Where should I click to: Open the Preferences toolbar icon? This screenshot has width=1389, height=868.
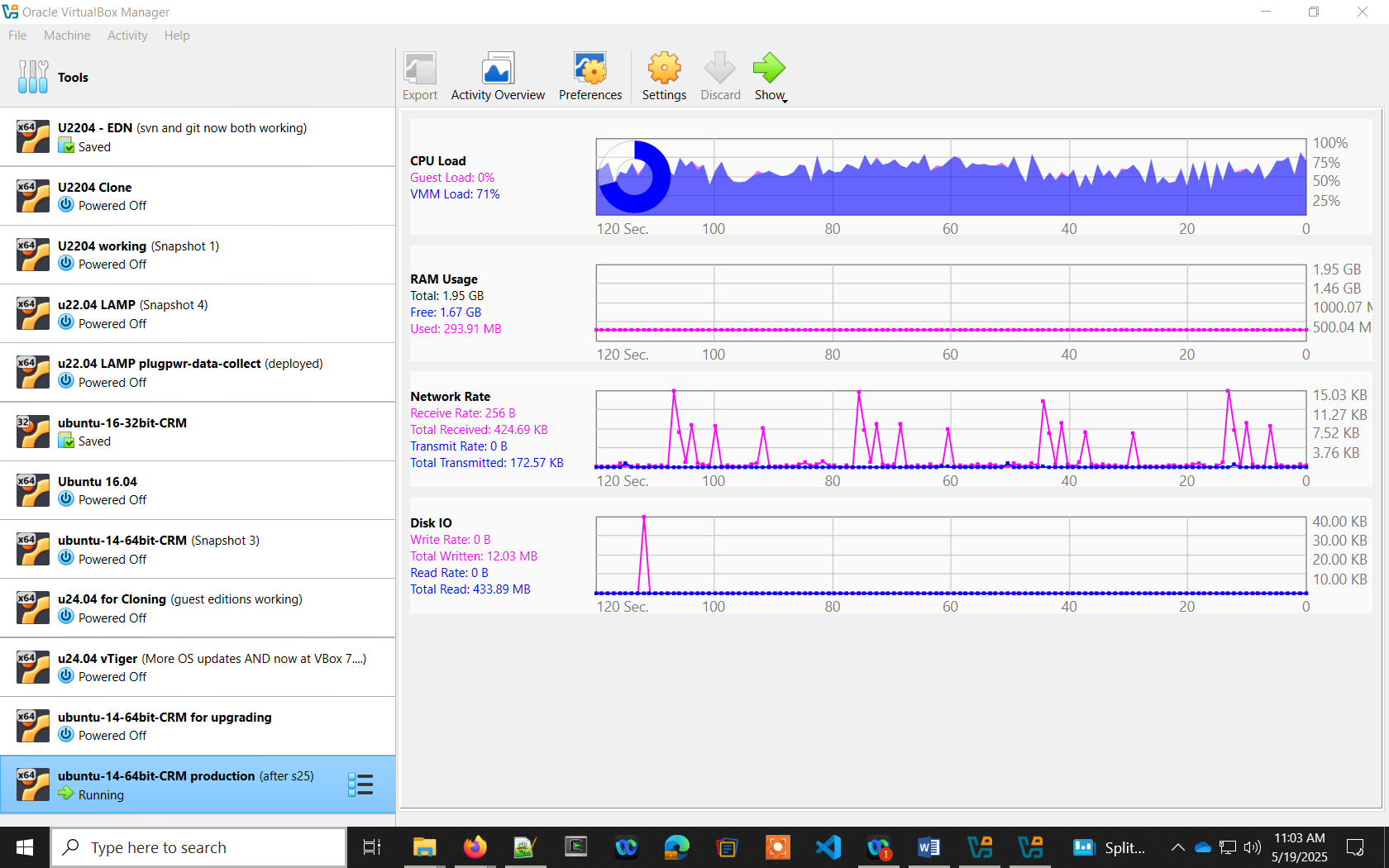pyautogui.click(x=590, y=69)
